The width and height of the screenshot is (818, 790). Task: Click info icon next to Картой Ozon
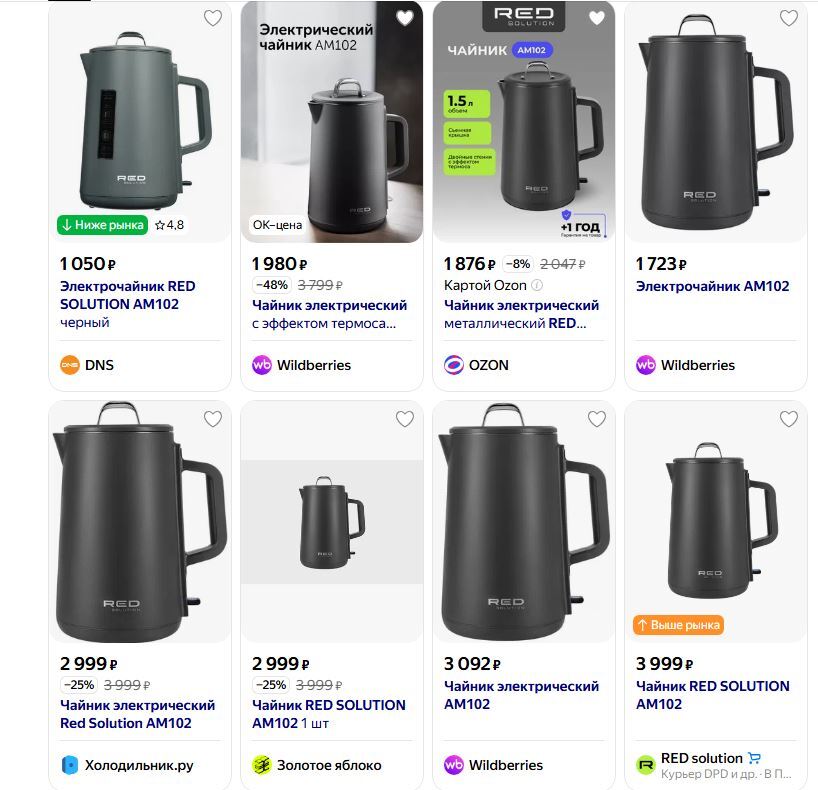coord(537,285)
